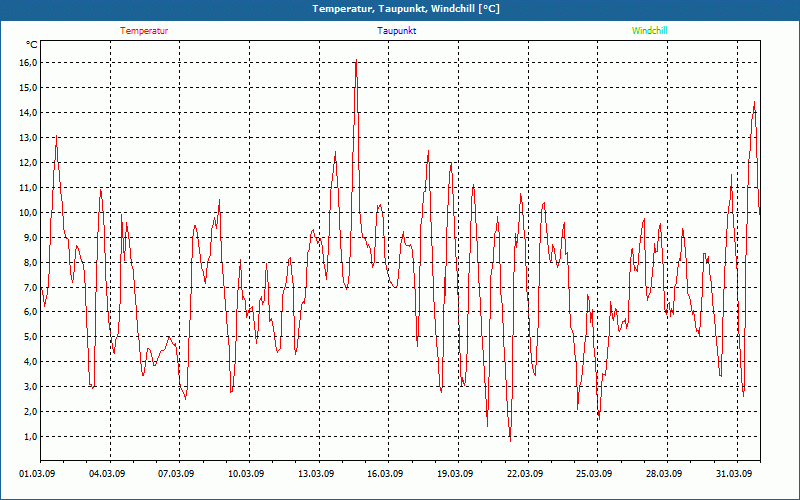Click the 2,0 value on the y-axis
This screenshot has height=500, width=800.
[31, 412]
